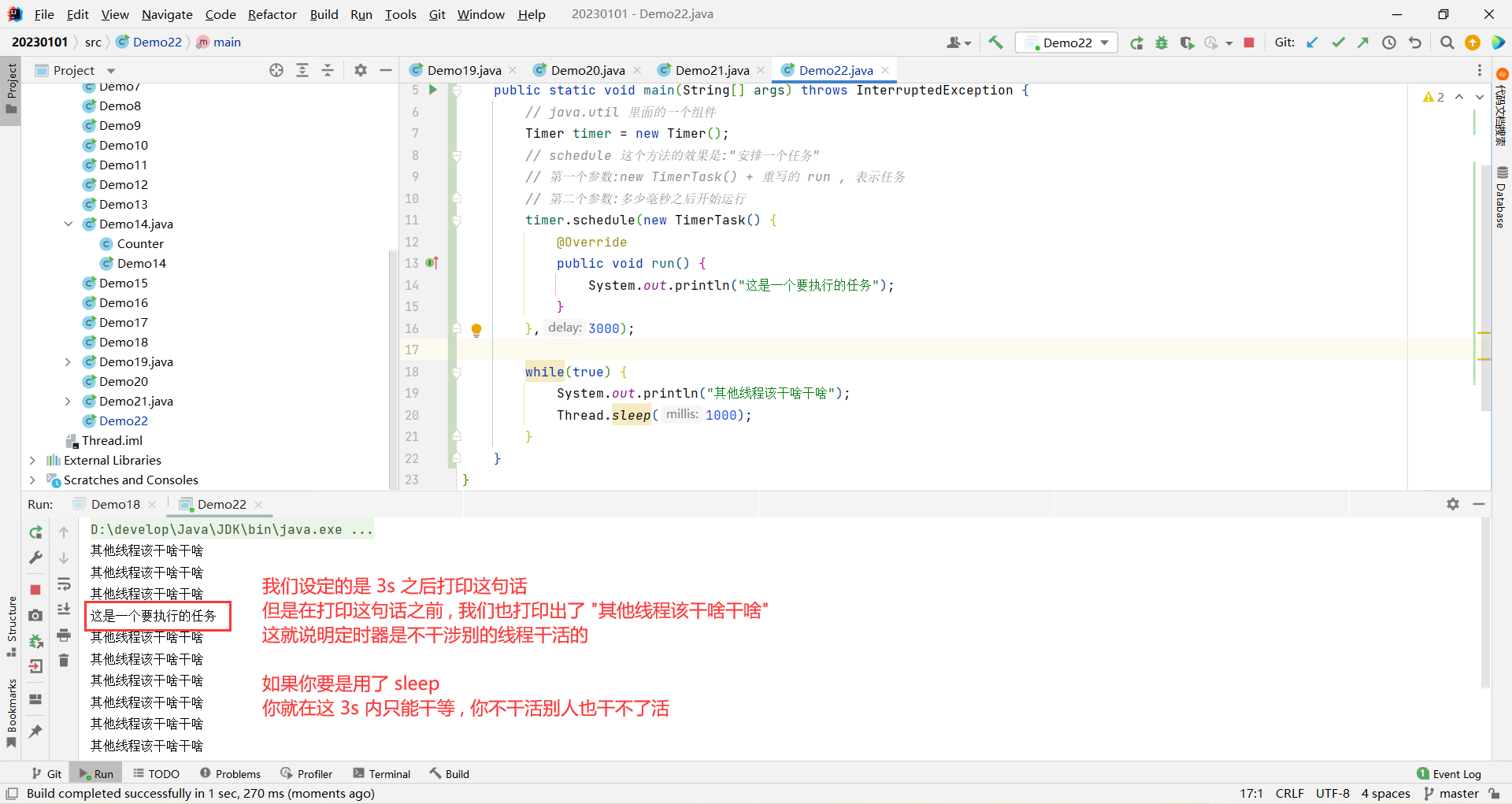
Task: Pin the Run tab with pin icon
Action: coord(35,732)
